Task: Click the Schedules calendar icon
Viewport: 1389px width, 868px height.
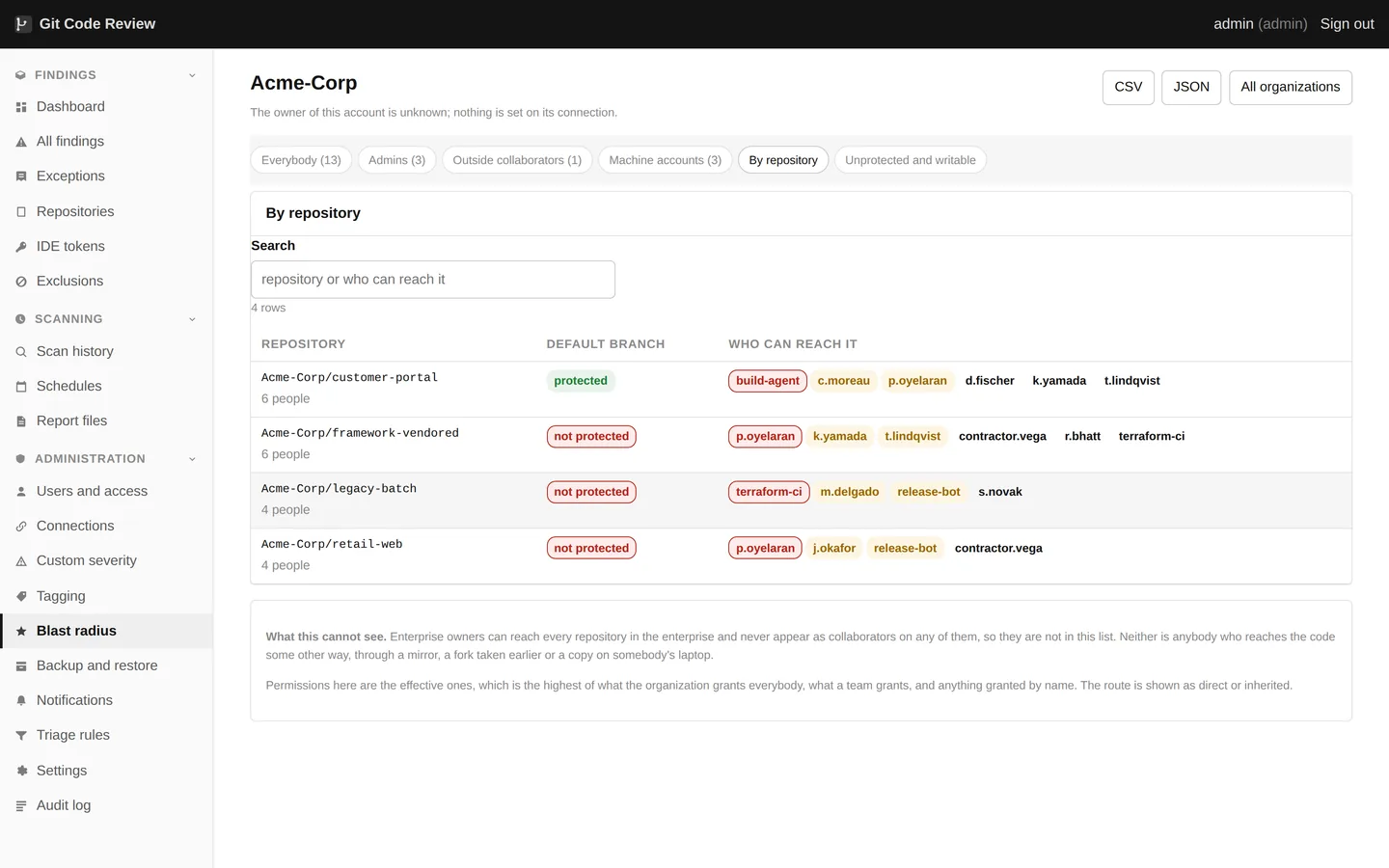Action: click(21, 387)
